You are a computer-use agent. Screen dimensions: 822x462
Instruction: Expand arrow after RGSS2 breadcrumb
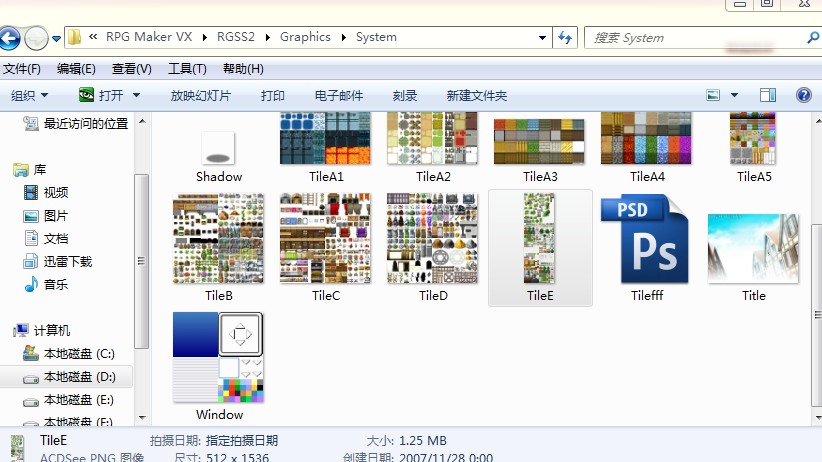267,38
